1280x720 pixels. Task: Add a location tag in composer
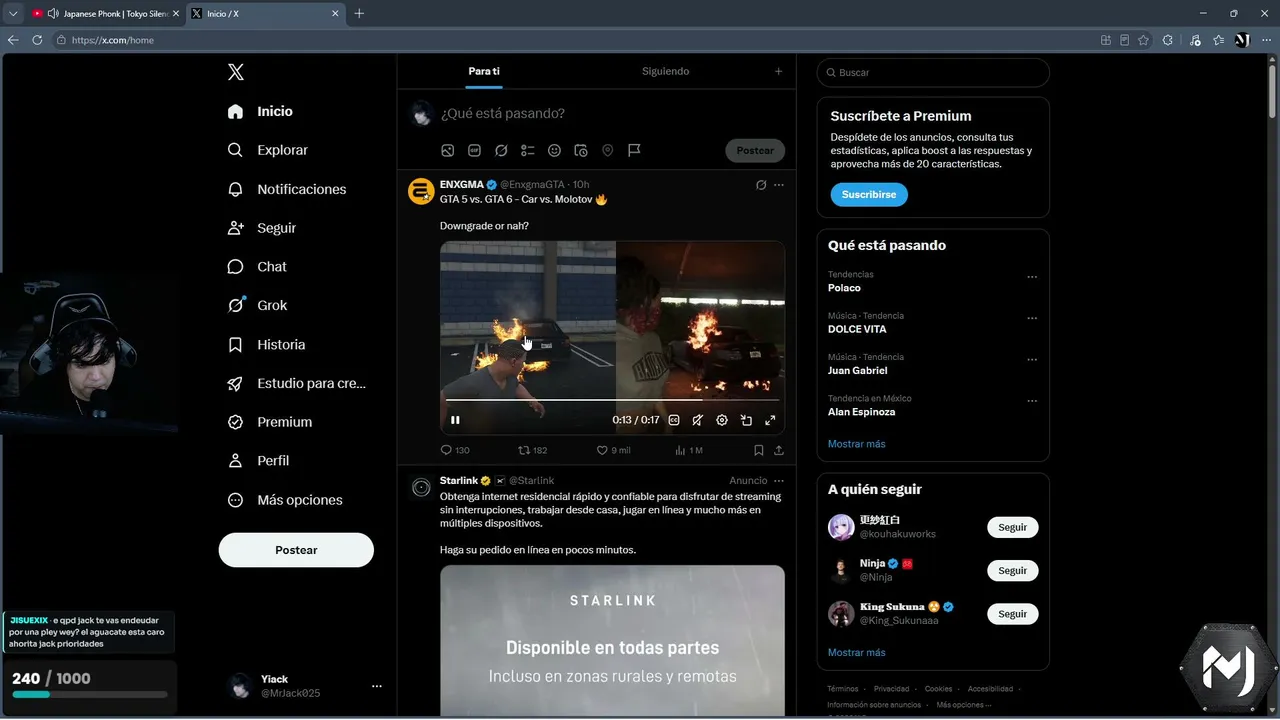[x=607, y=150]
